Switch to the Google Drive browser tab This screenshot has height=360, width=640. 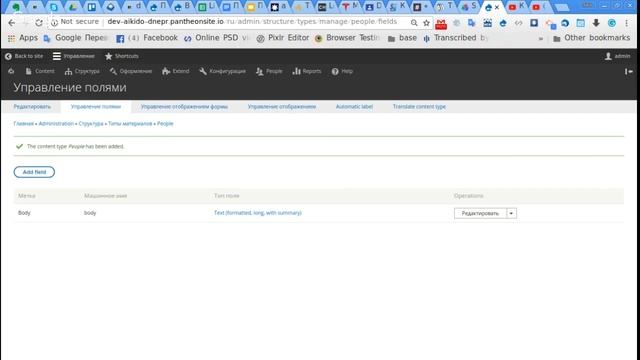(73, 7)
